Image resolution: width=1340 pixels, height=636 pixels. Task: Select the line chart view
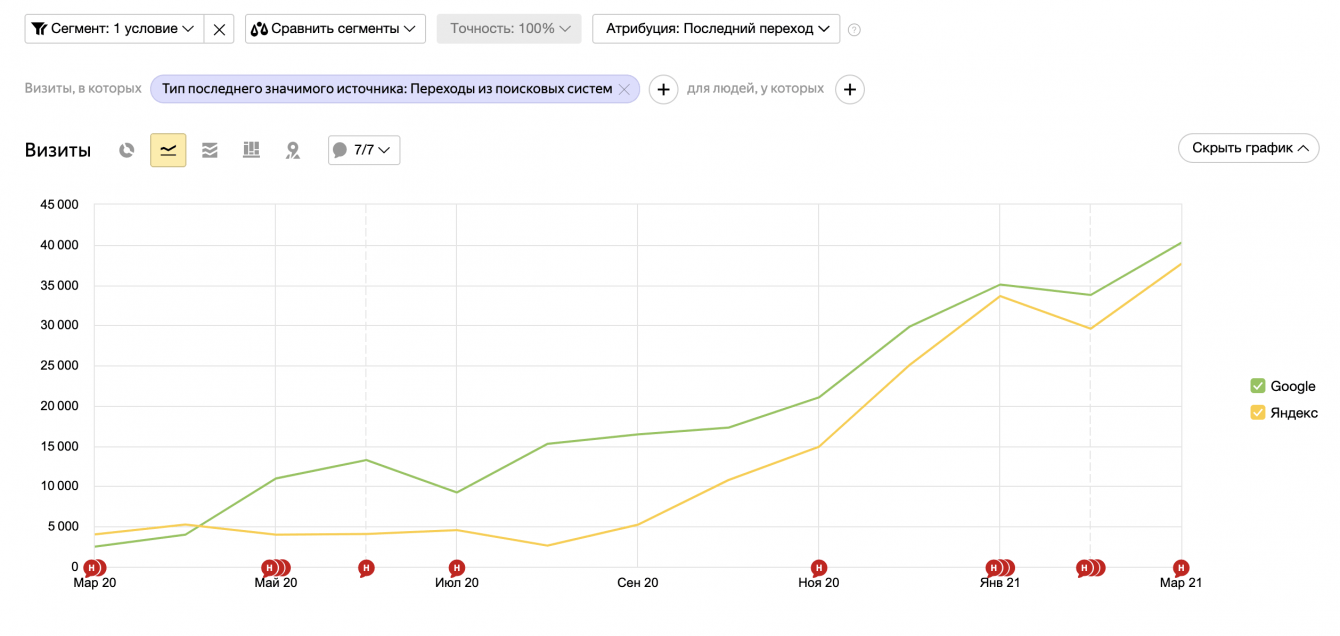168,150
